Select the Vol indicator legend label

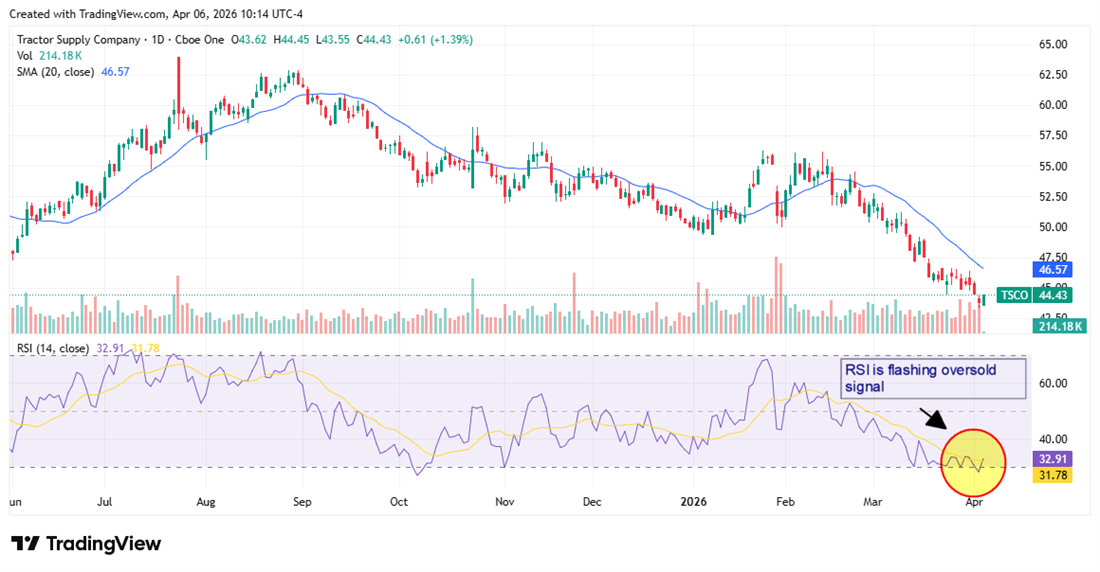click(x=25, y=56)
